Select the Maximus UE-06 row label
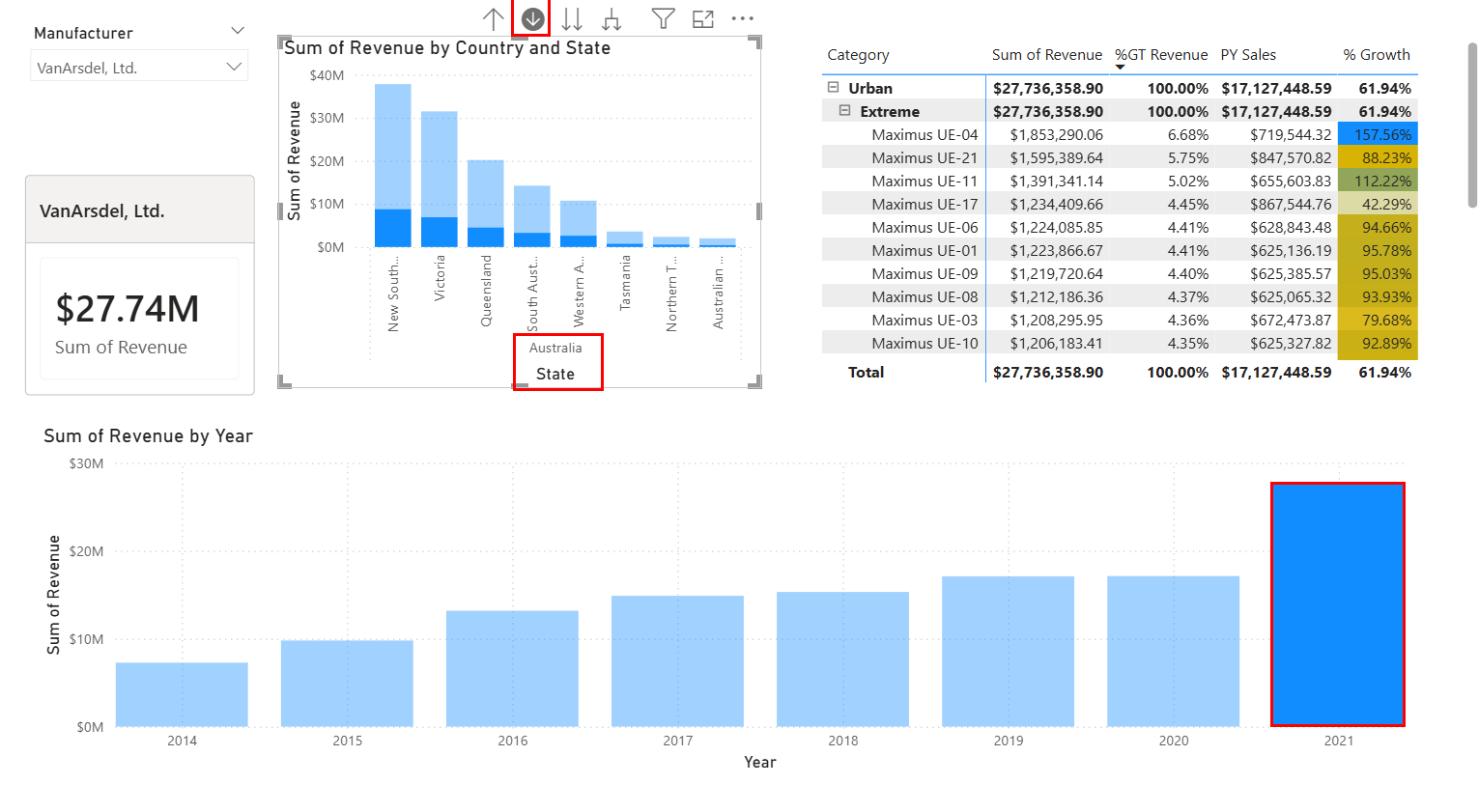 click(x=924, y=227)
